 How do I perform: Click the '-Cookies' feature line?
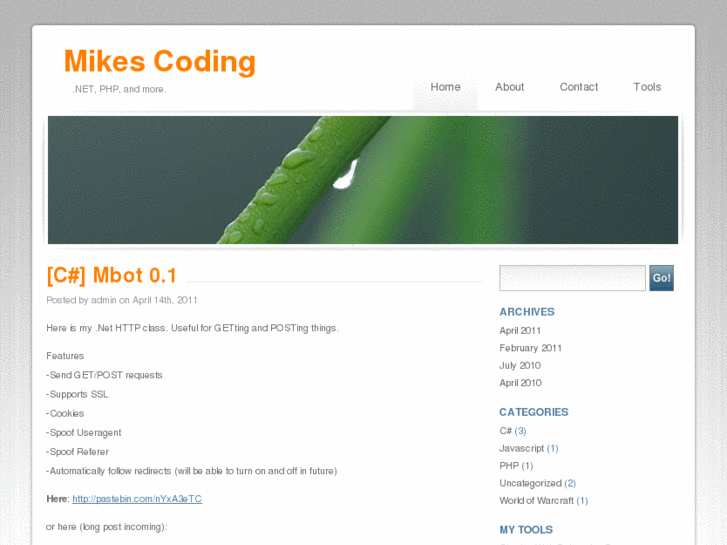coord(65,413)
